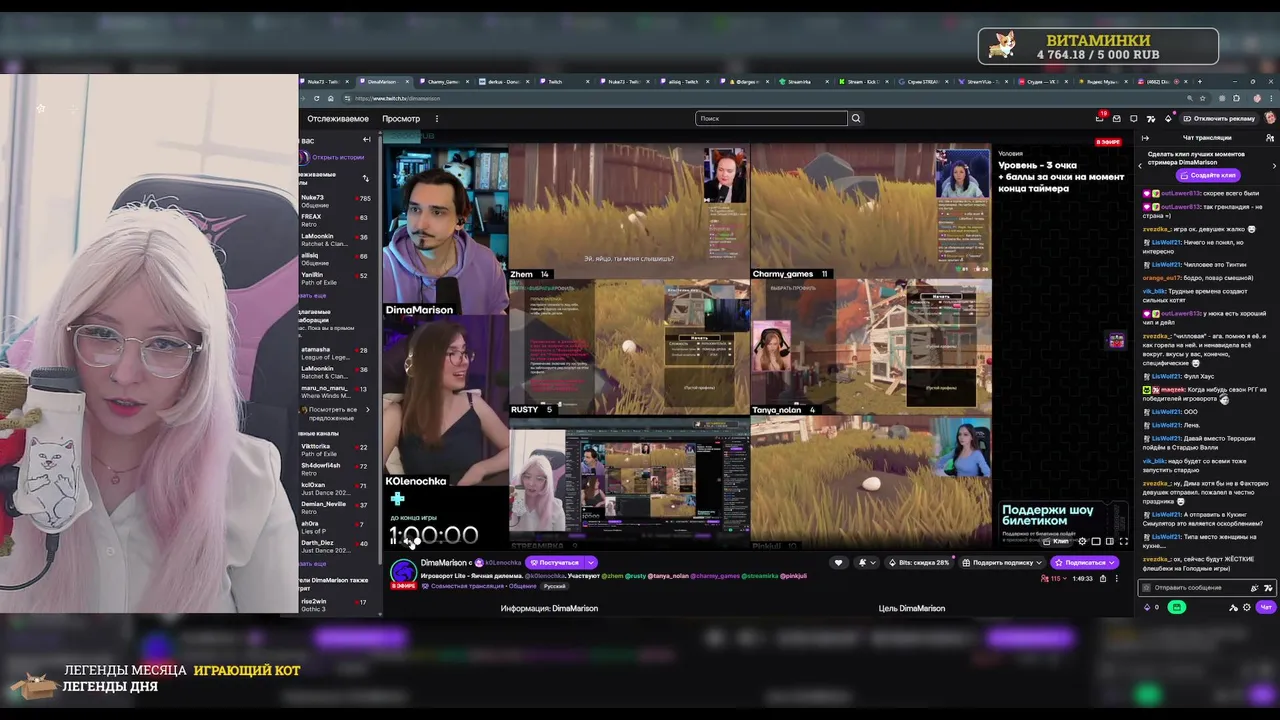Open channel points balance icon
The height and width of the screenshot is (720, 1280).
click(x=1151, y=607)
